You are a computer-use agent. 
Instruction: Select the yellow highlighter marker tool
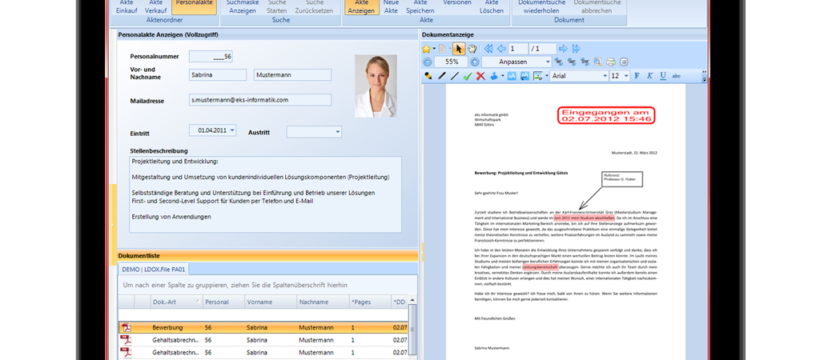tap(428, 76)
